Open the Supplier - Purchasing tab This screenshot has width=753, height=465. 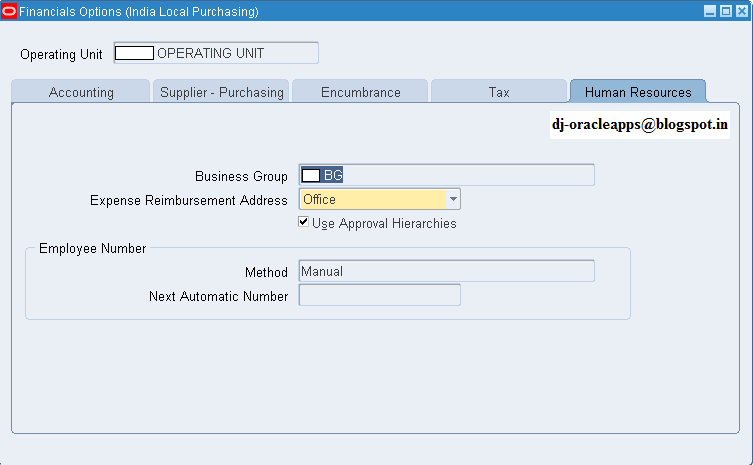(x=221, y=92)
